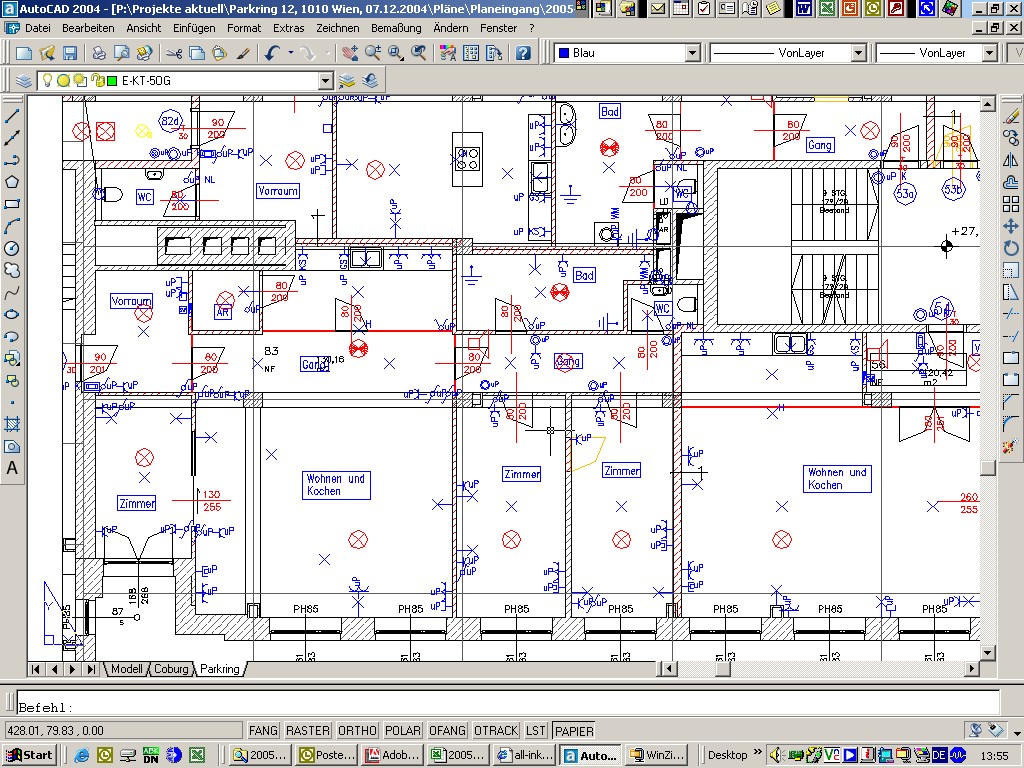Click the Befehl command line input
The image size is (1024, 768).
click(509, 703)
